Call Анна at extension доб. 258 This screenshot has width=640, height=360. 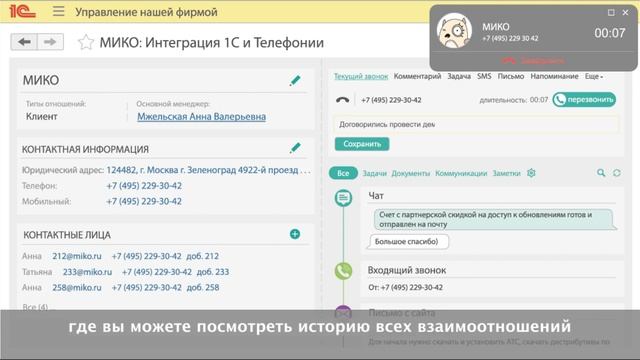[x=165, y=287]
